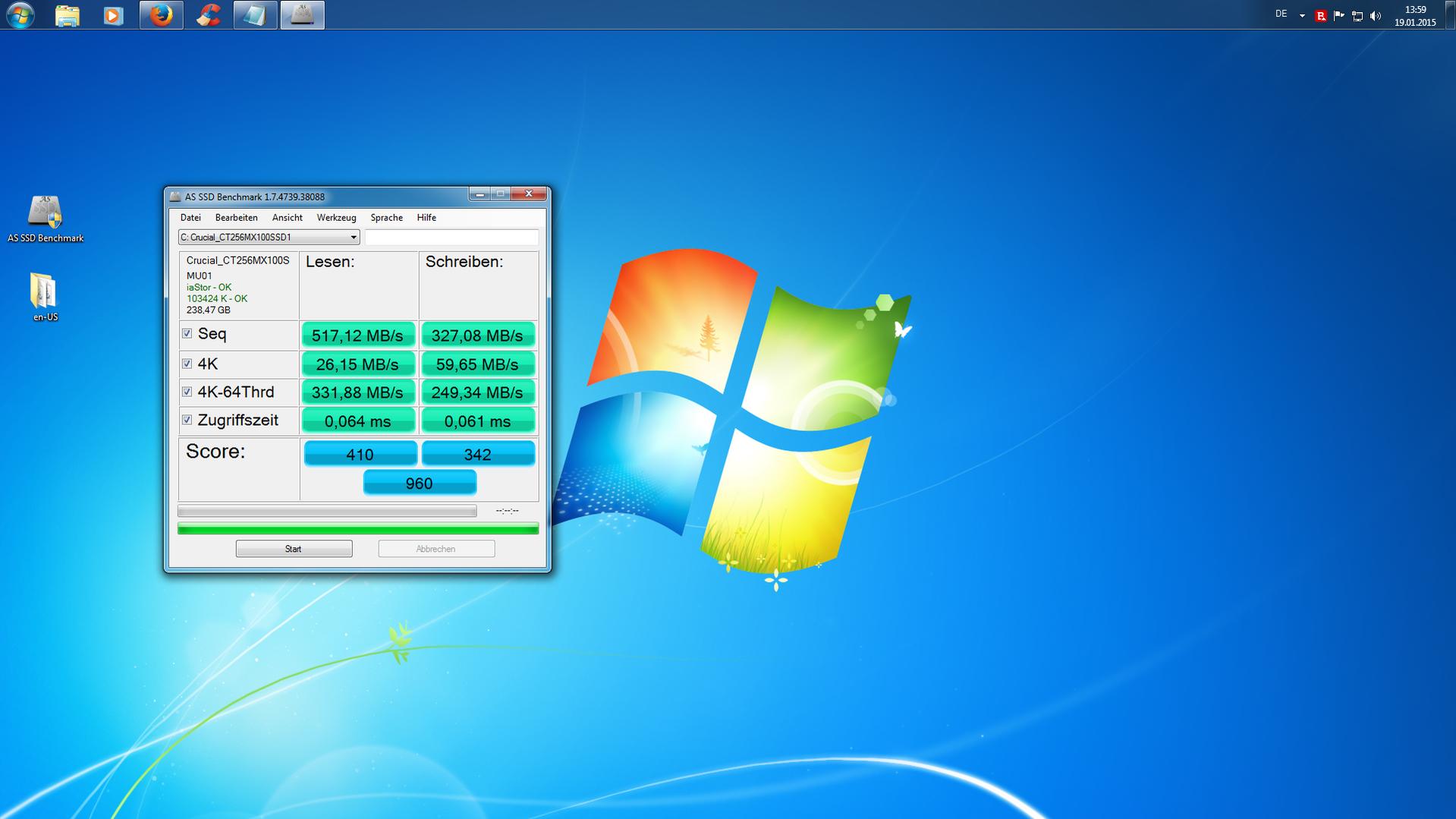Open the Ansicht menu
This screenshot has width=1456, height=819.
coord(288,217)
